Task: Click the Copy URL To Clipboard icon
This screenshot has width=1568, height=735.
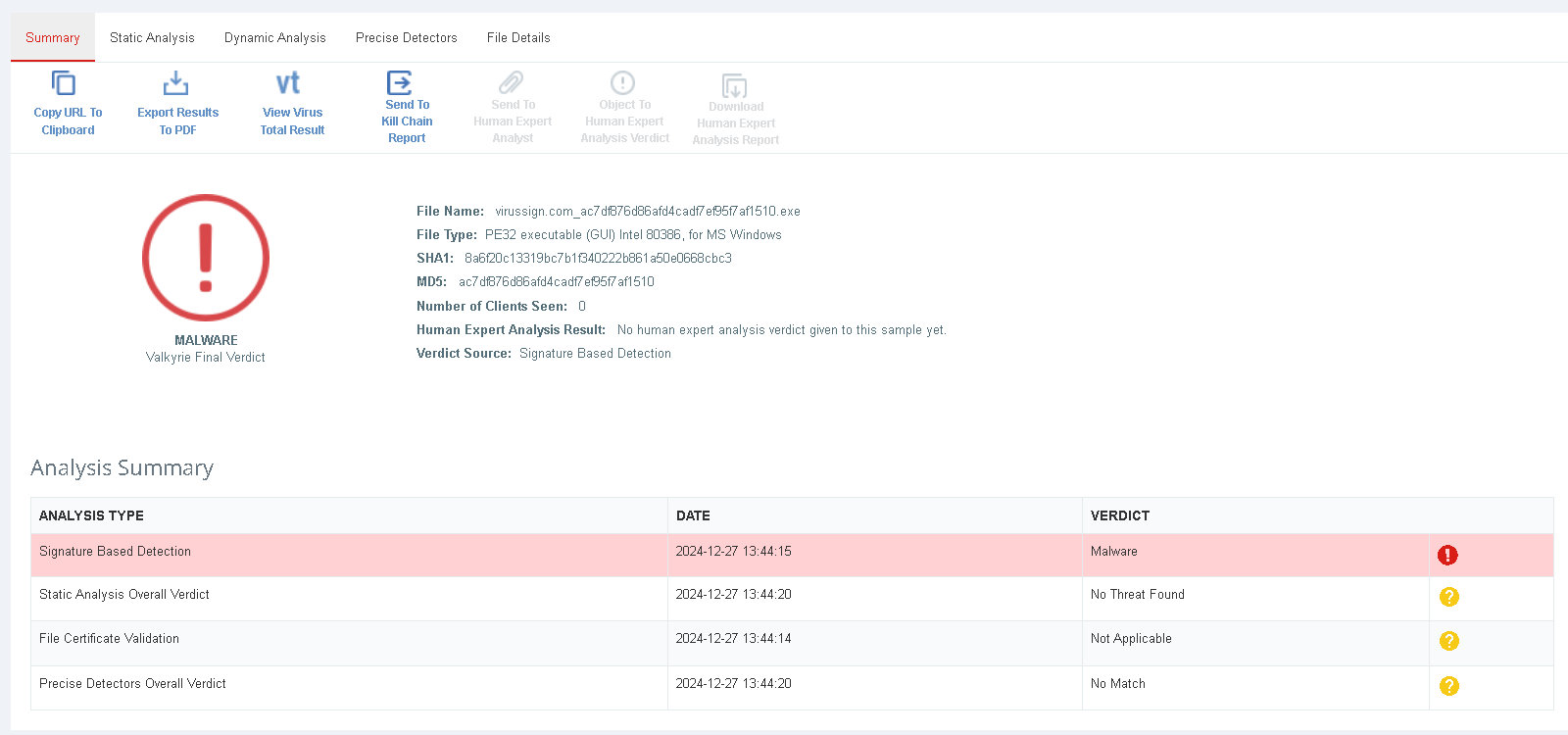Action: [x=64, y=83]
